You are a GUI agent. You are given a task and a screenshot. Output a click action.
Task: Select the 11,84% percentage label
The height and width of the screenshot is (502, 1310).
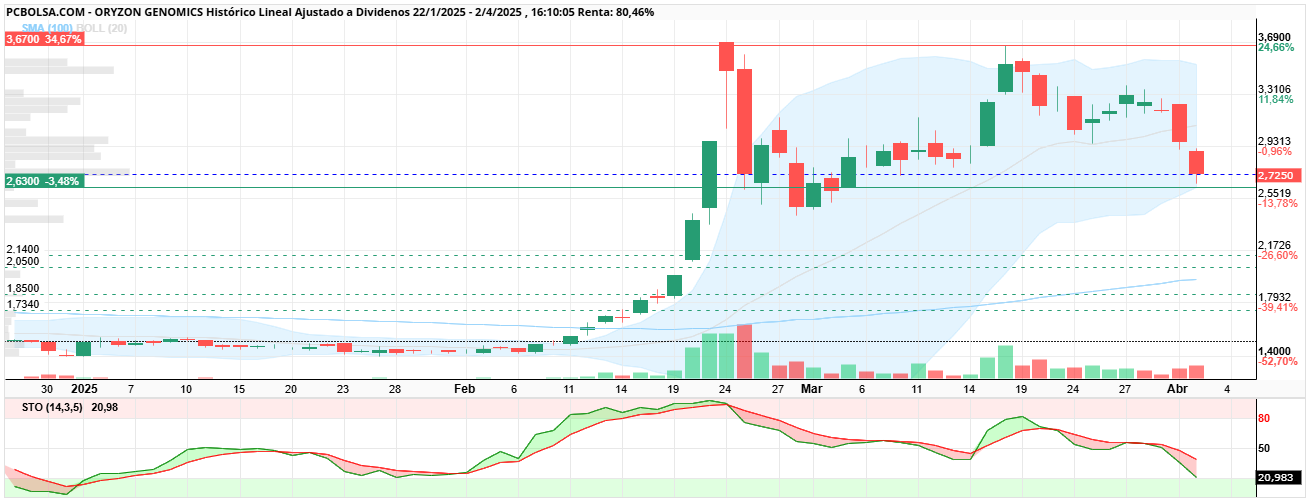click(x=1276, y=100)
